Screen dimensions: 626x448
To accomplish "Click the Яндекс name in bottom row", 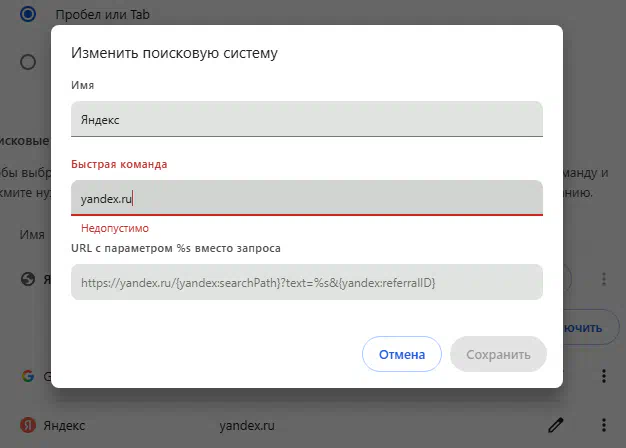I will [64, 426].
